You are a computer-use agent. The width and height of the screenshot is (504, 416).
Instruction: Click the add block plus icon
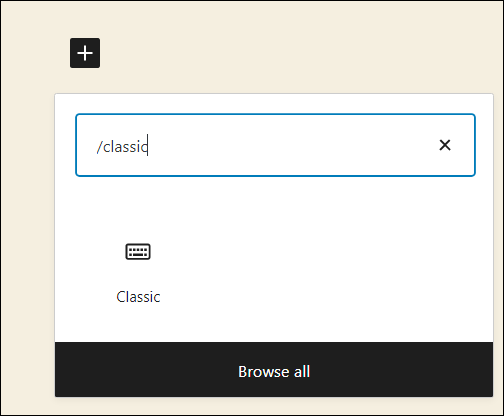coord(85,53)
